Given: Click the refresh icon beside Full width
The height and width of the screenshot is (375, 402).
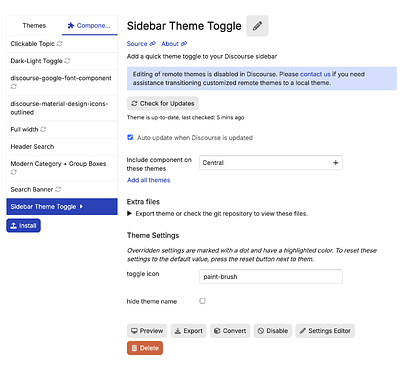Looking at the screenshot, I should [43, 129].
